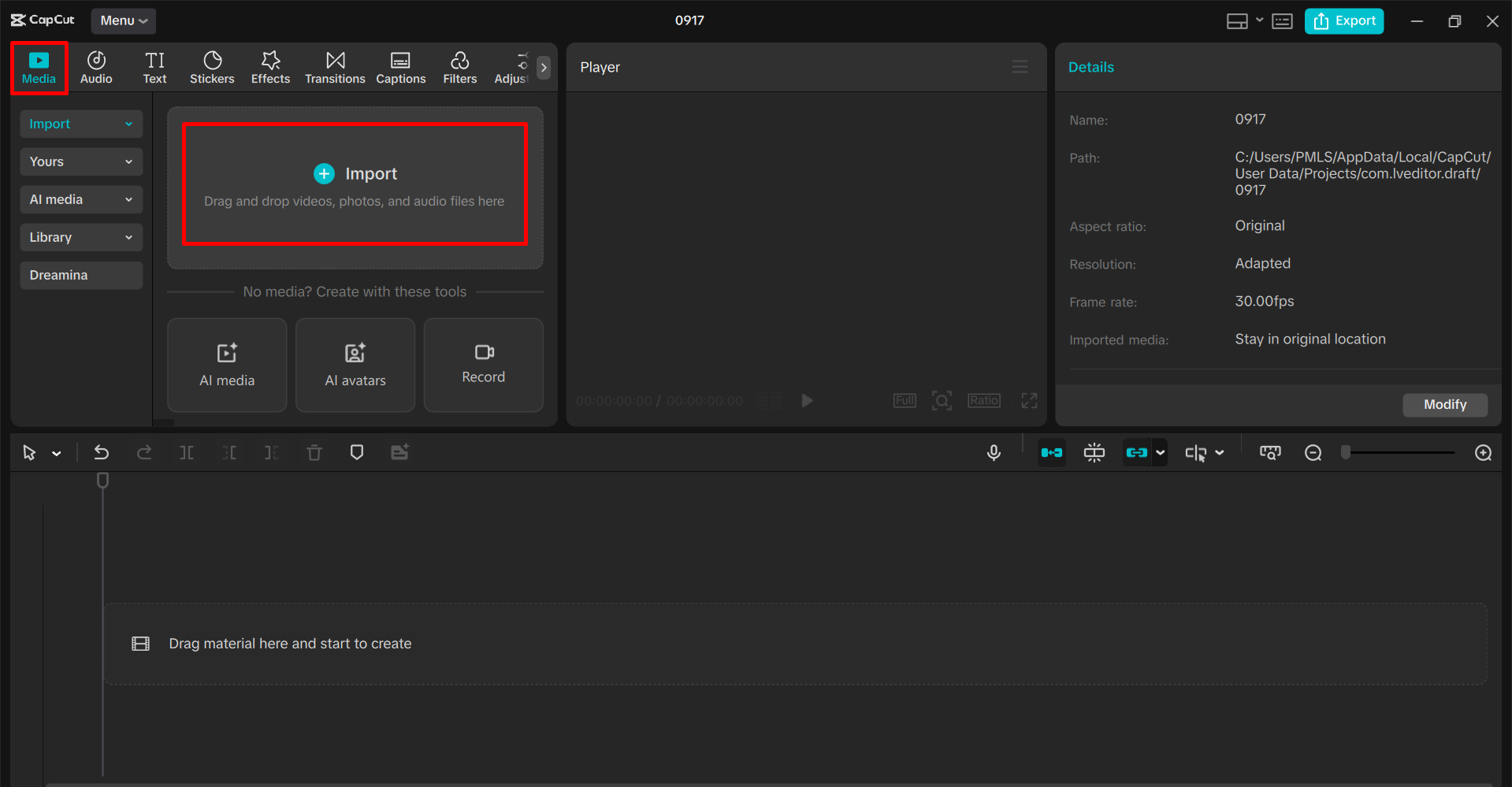This screenshot has width=1512, height=787.
Task: Open the Library dropdown in the sidebar
Action: (80, 237)
